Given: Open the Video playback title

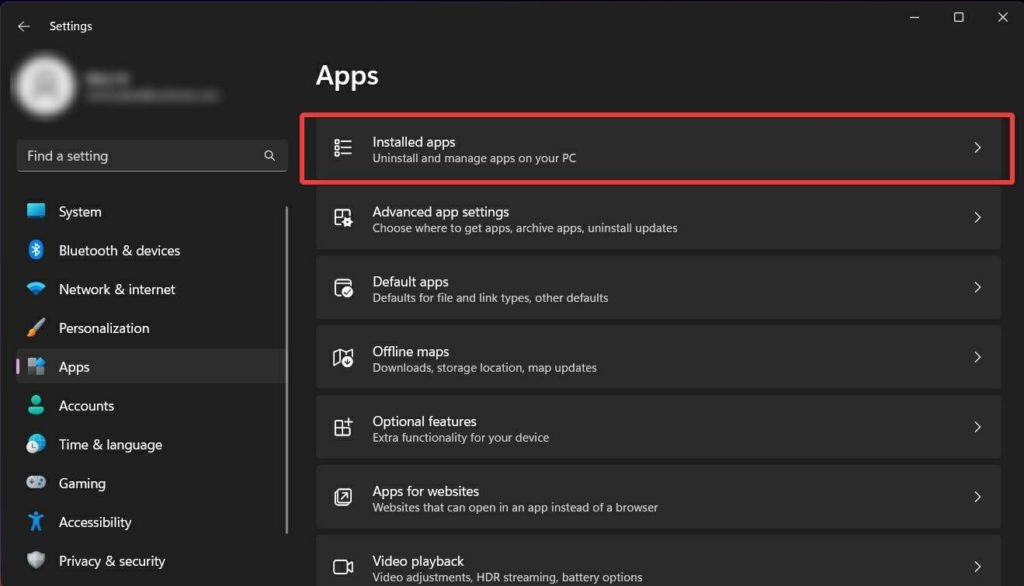Looking at the screenshot, I should pos(418,561).
